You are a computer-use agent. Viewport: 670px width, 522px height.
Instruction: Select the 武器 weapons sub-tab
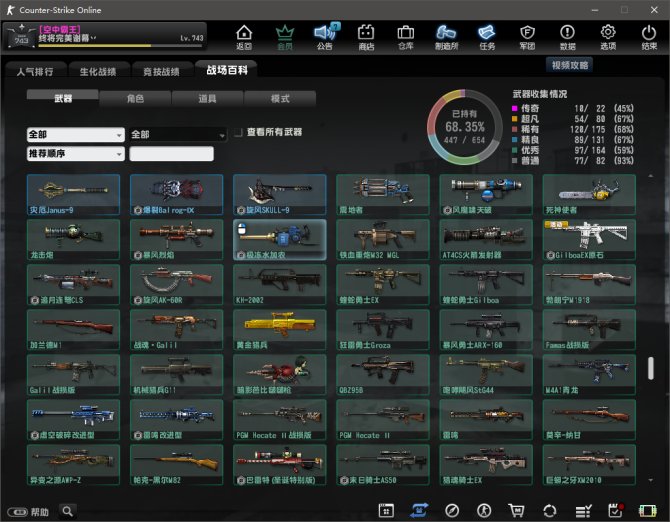[63, 98]
